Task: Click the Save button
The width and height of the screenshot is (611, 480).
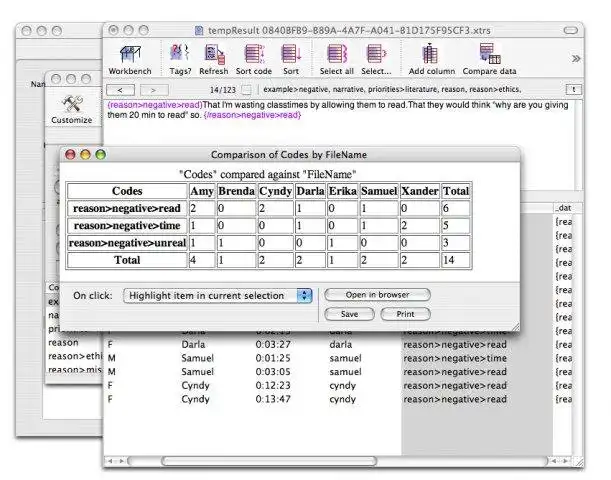Action: [349, 314]
